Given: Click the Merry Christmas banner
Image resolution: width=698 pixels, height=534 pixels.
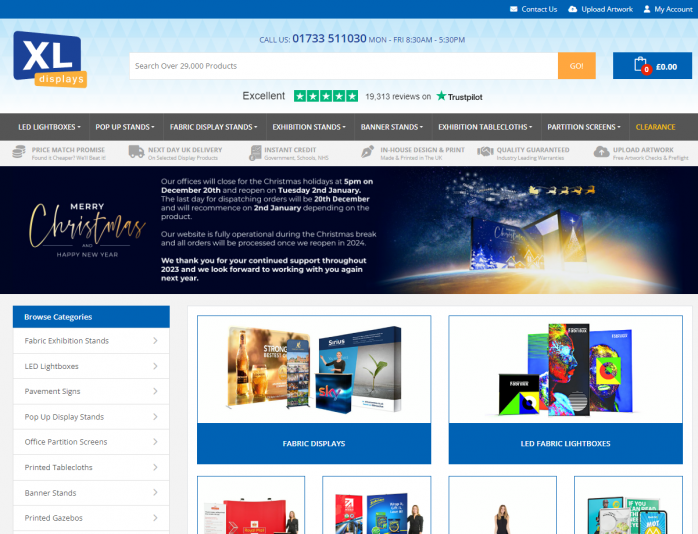Looking at the screenshot, I should pos(349,230).
